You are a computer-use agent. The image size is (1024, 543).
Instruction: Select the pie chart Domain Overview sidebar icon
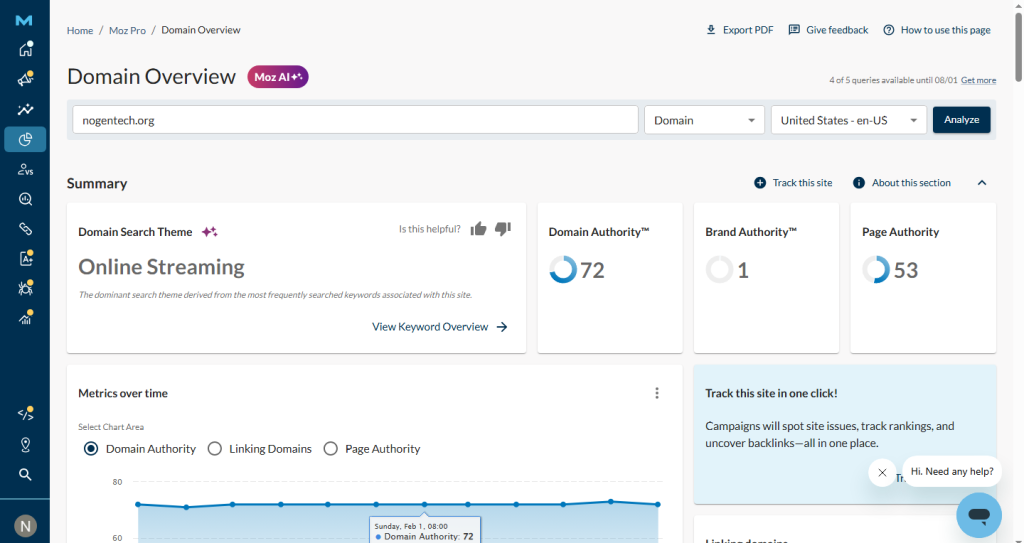pos(25,139)
